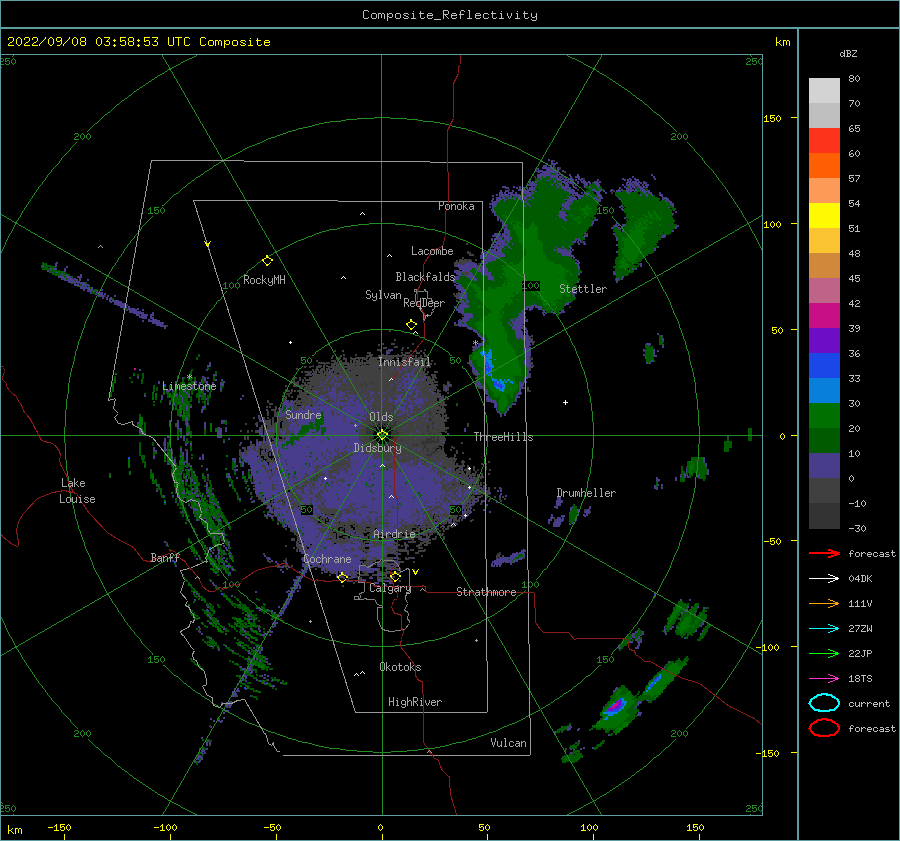900x841 pixels.
Task: Click the Cochrane city label
Action: click(327, 559)
